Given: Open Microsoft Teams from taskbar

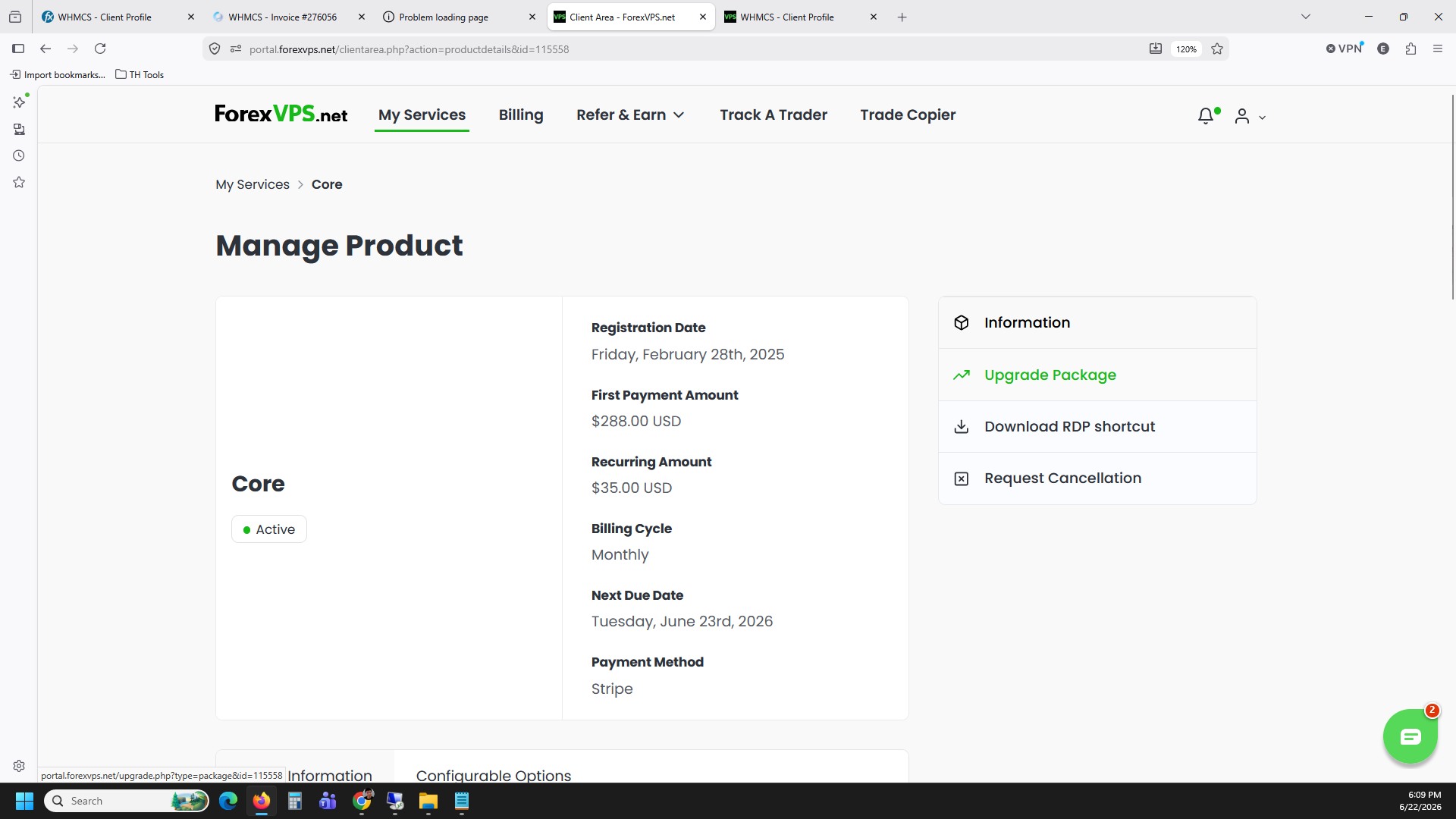Looking at the screenshot, I should coord(328,801).
